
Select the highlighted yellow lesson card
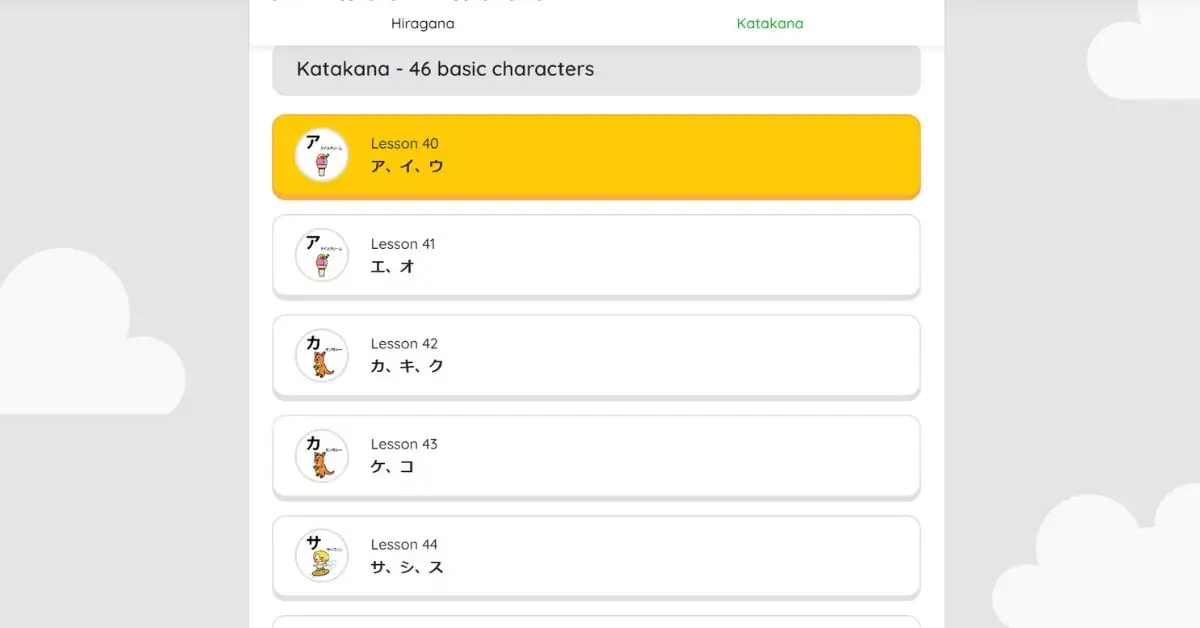[596, 156]
